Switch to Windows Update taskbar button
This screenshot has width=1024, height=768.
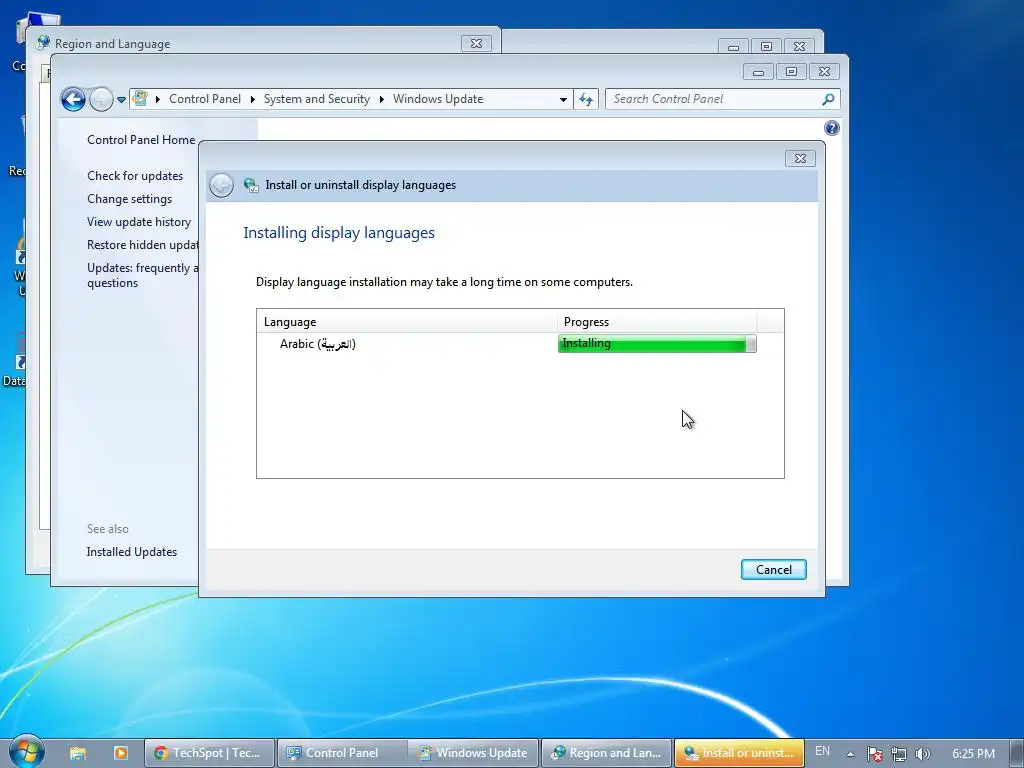(473, 753)
